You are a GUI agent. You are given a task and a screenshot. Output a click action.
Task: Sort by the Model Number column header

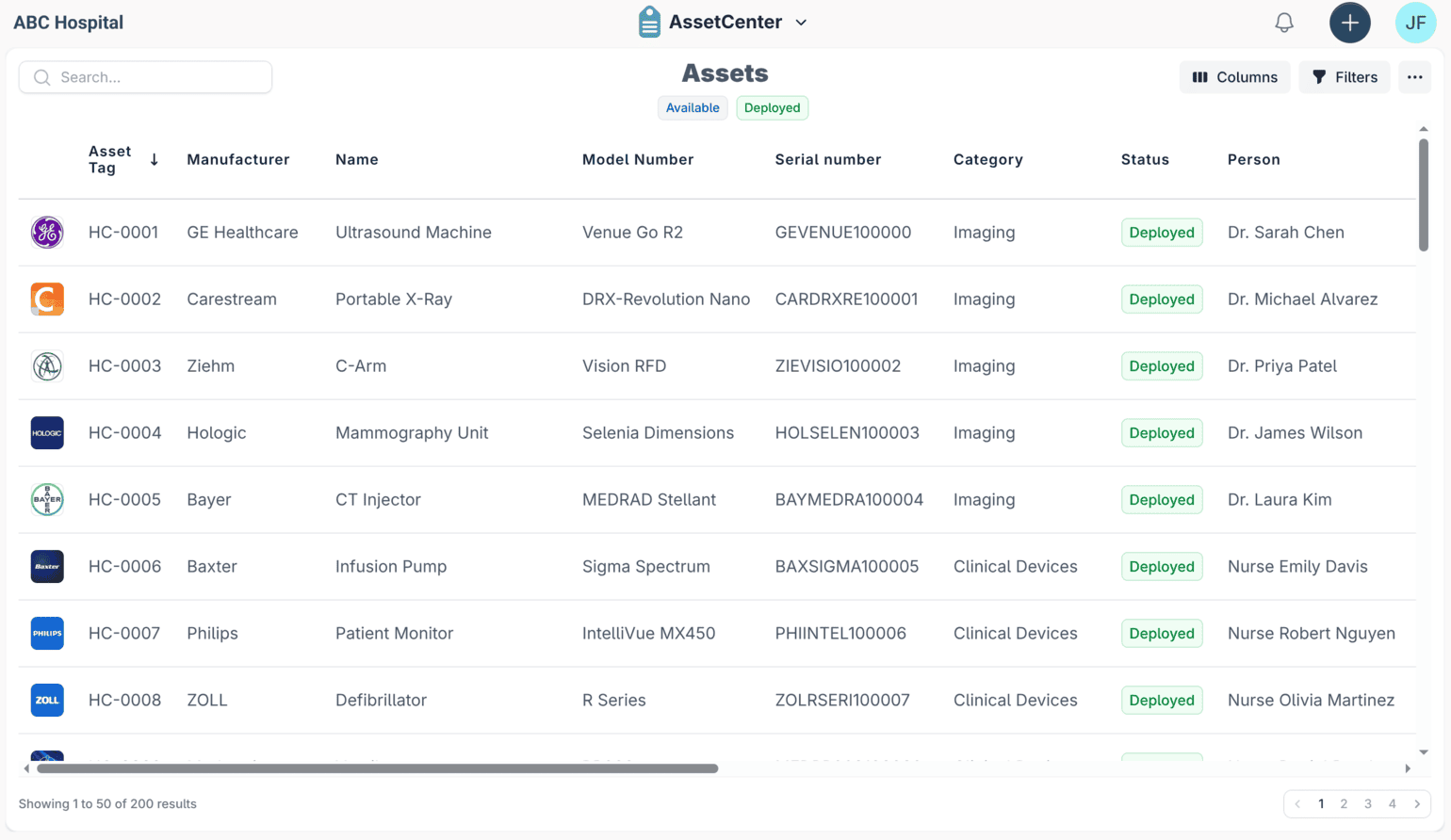(x=638, y=159)
